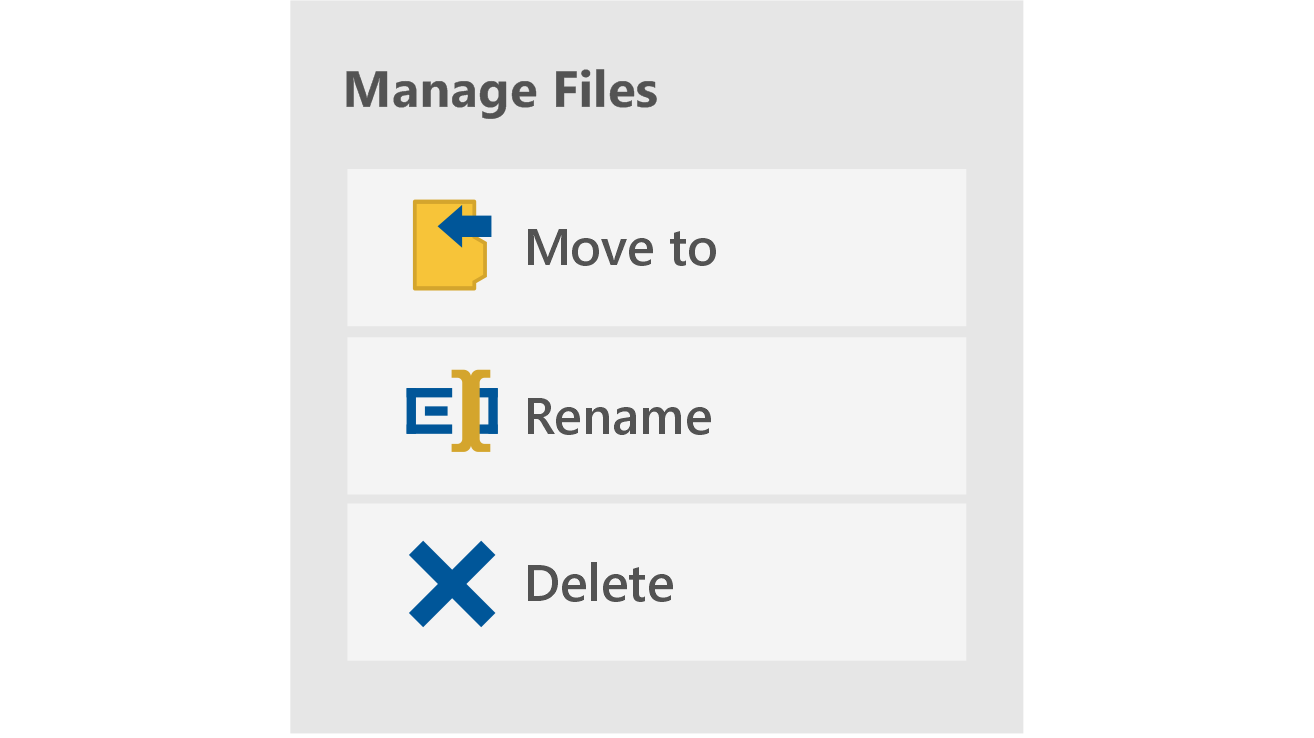Select the Move to menu entry
Image resolution: width=1314 pixels, height=738 pixels.
coord(656,247)
